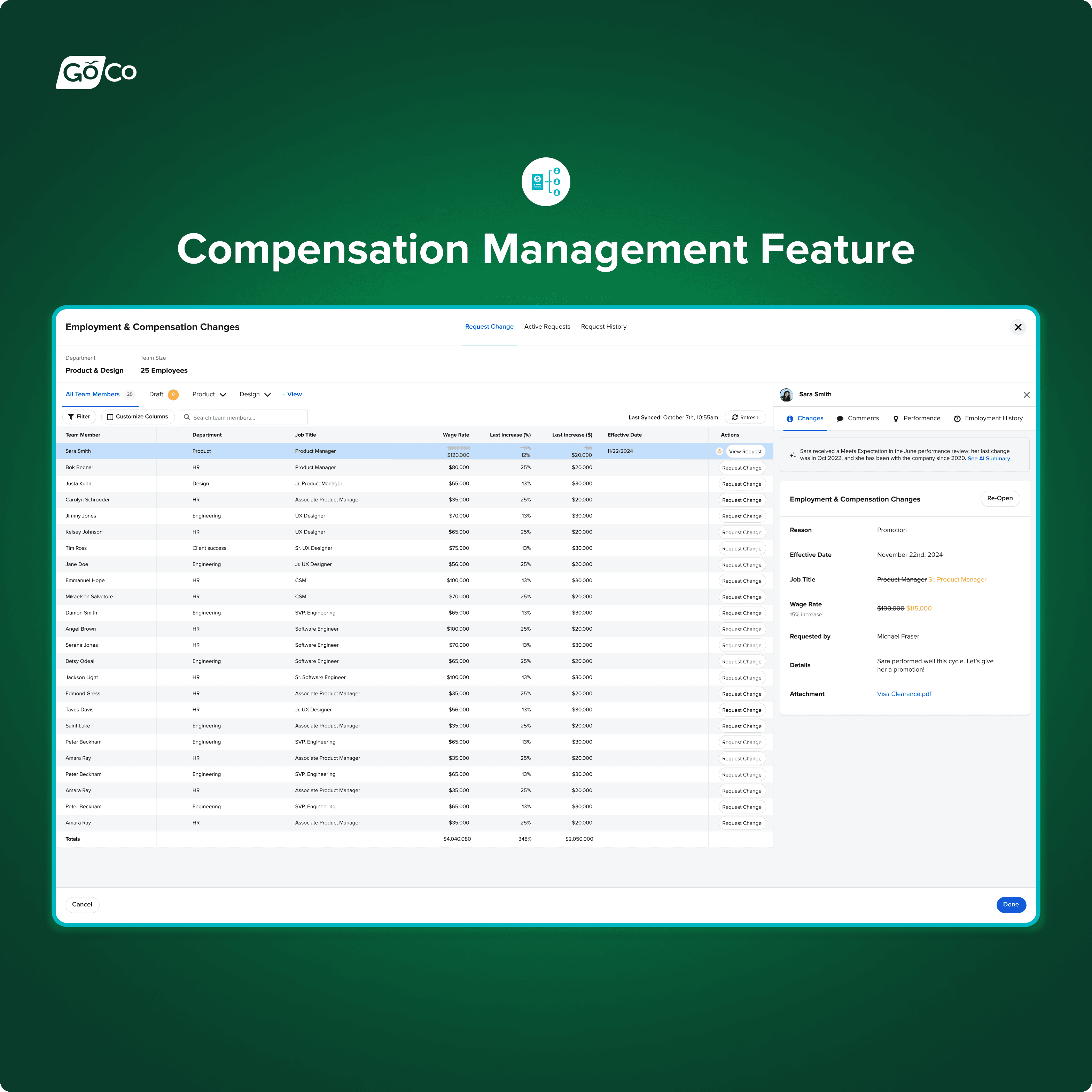Click the pending clock icon in Sara Smith's row
Screen dimensions: 1092x1092
(719, 451)
